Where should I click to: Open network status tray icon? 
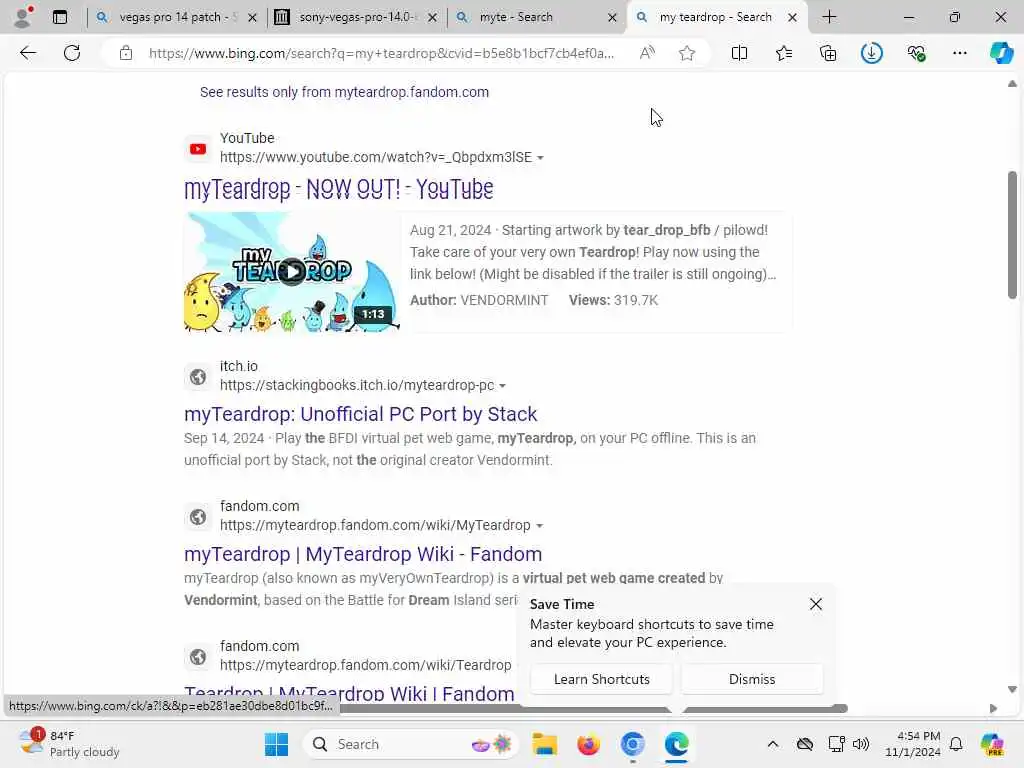(836, 744)
